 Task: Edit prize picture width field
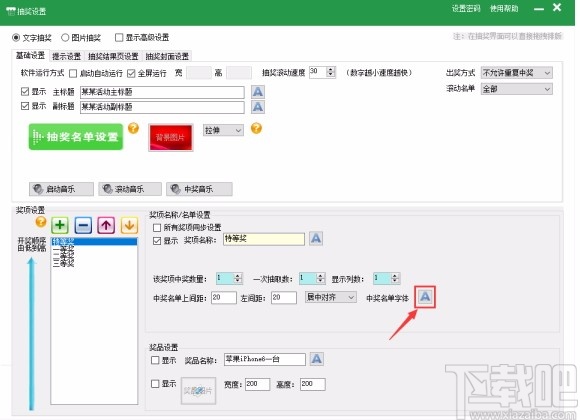click(x=257, y=384)
